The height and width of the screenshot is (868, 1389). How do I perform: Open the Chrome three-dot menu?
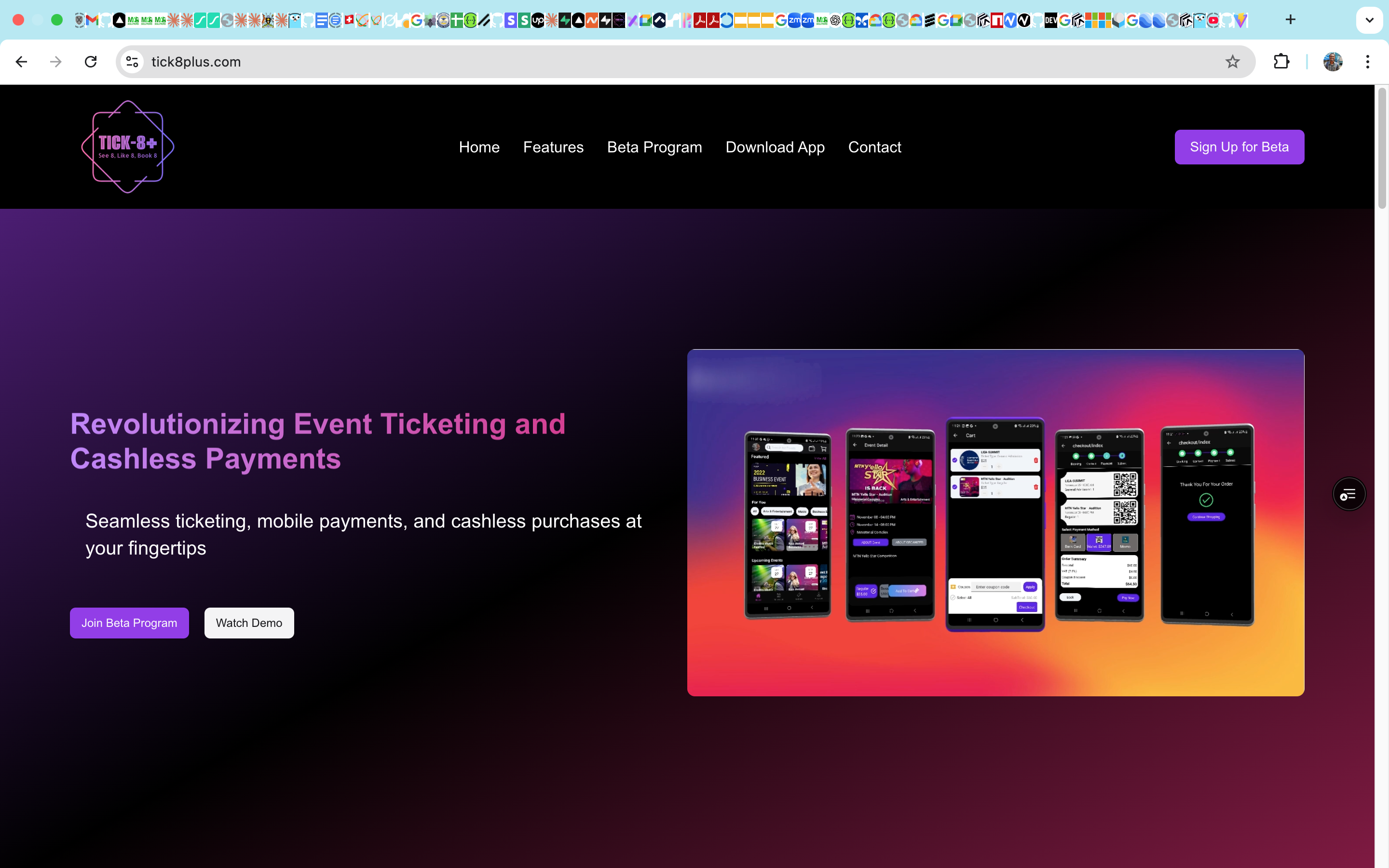coord(1368,61)
